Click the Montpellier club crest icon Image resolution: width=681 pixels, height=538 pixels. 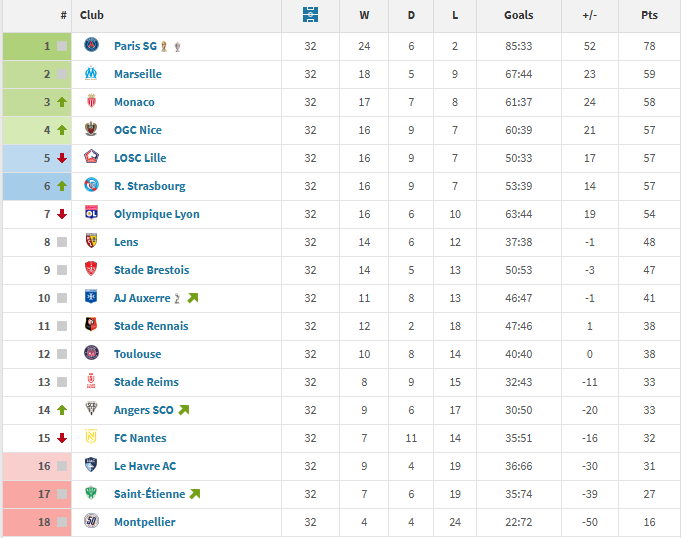click(92, 522)
